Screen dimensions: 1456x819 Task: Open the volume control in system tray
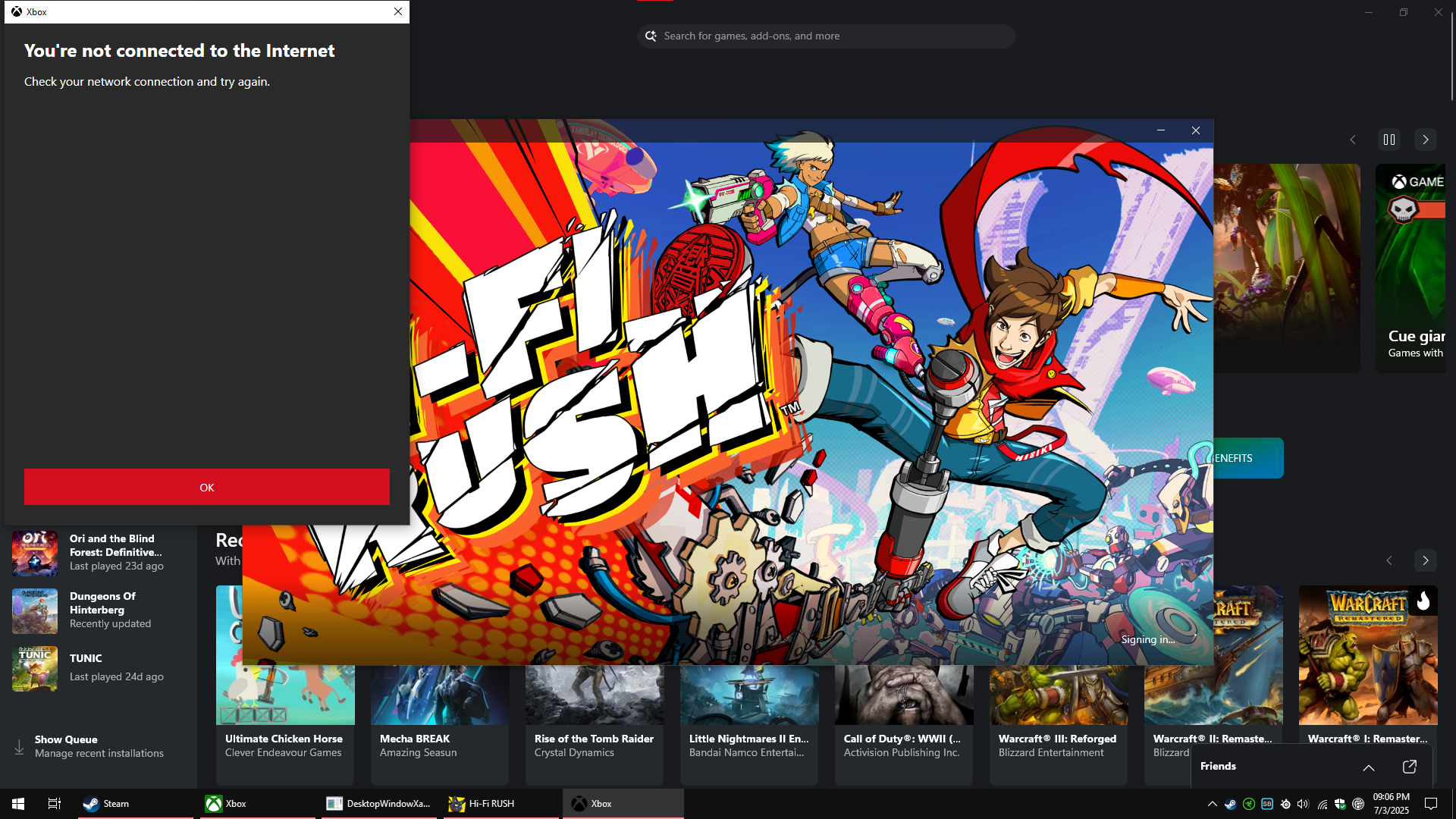[x=1303, y=804]
